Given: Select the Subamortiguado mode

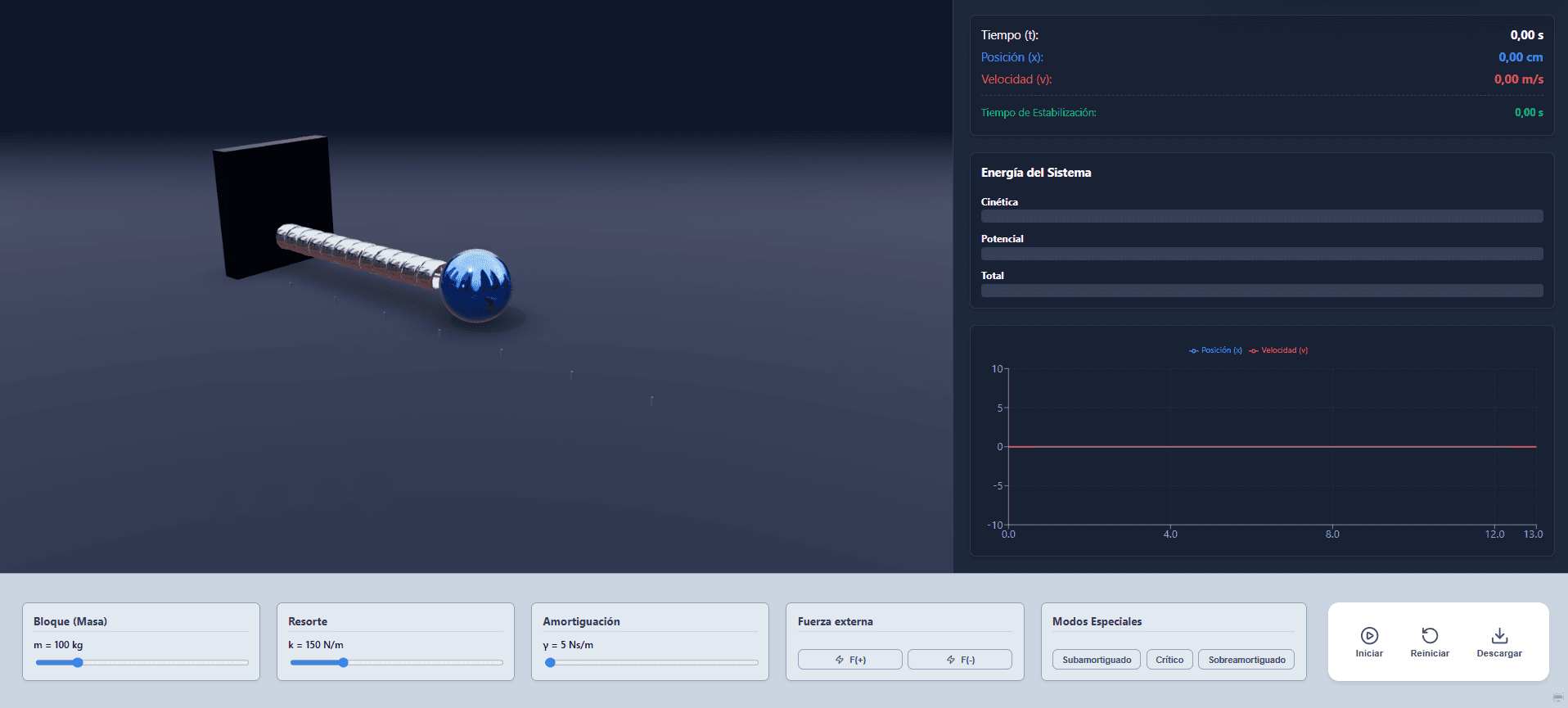Looking at the screenshot, I should [1096, 660].
